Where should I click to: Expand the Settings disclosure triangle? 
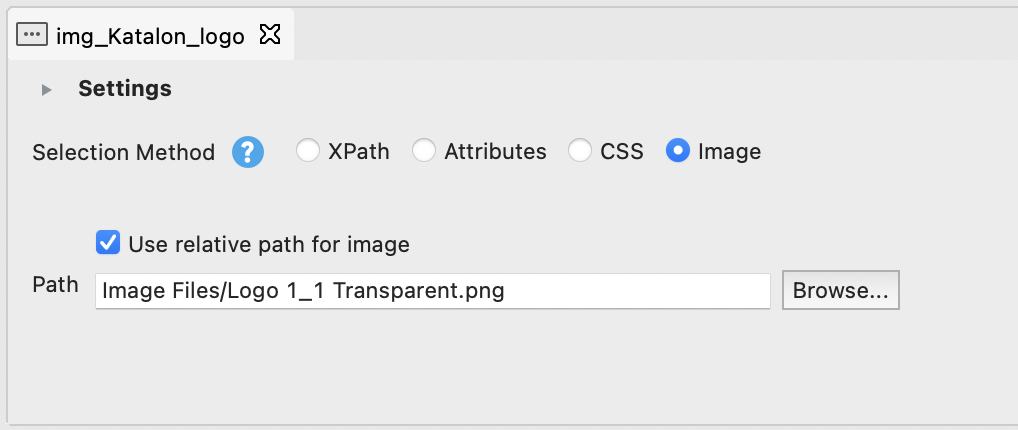pos(46,90)
